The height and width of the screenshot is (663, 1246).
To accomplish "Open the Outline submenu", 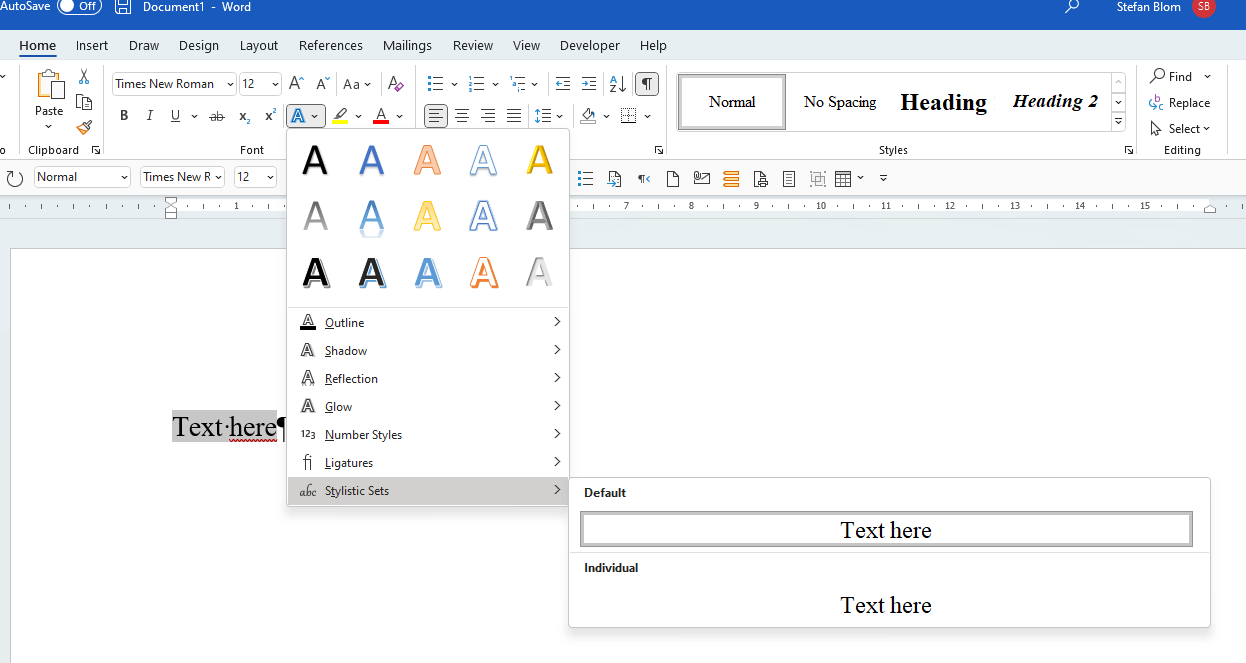I will (428, 322).
